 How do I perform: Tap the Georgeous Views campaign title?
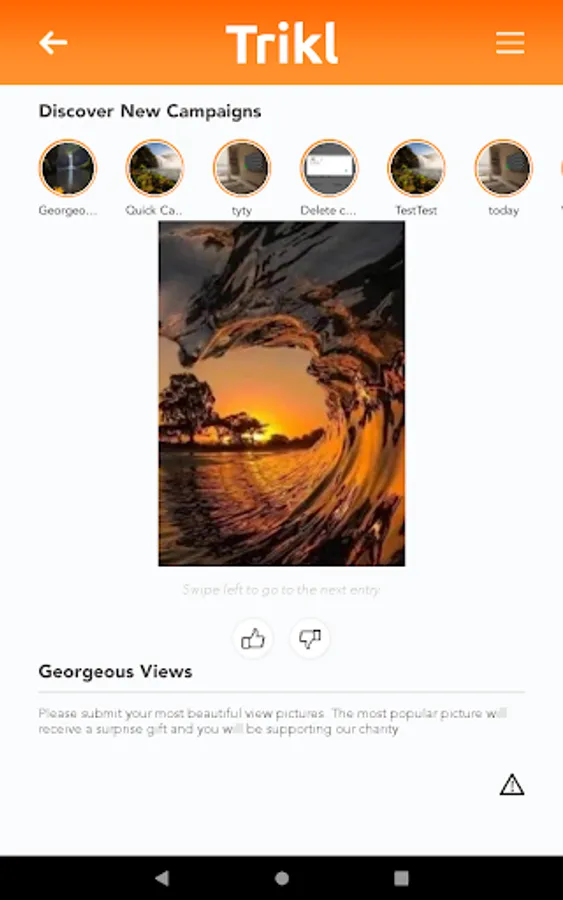115,672
